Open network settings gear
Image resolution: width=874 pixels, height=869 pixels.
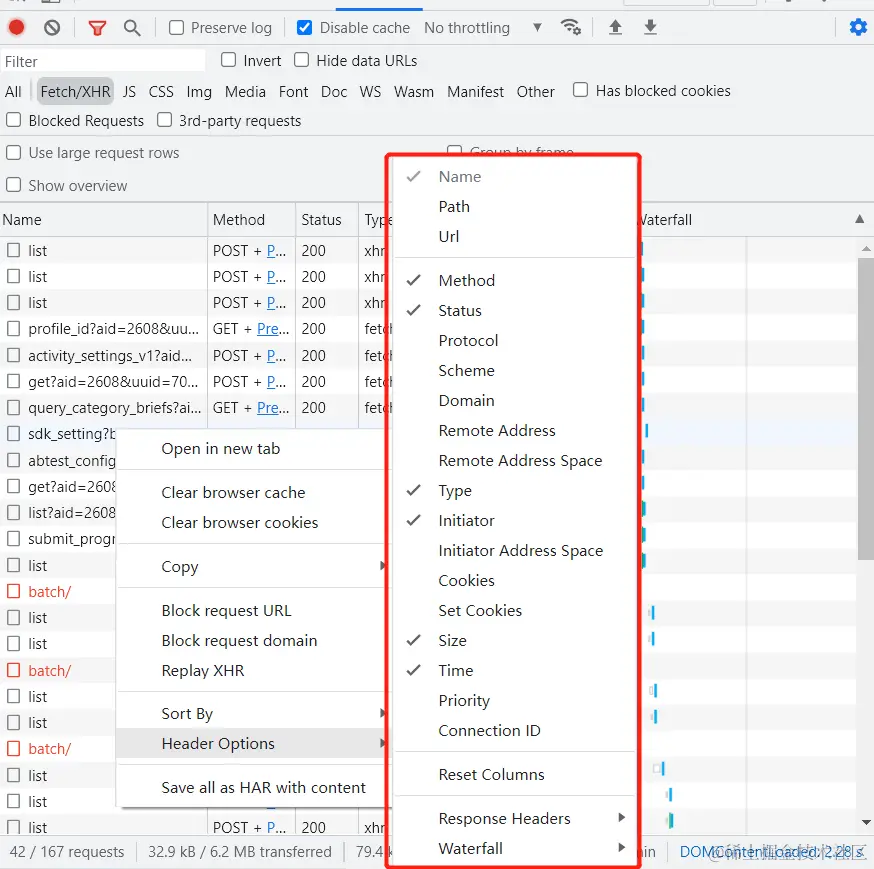point(858,27)
